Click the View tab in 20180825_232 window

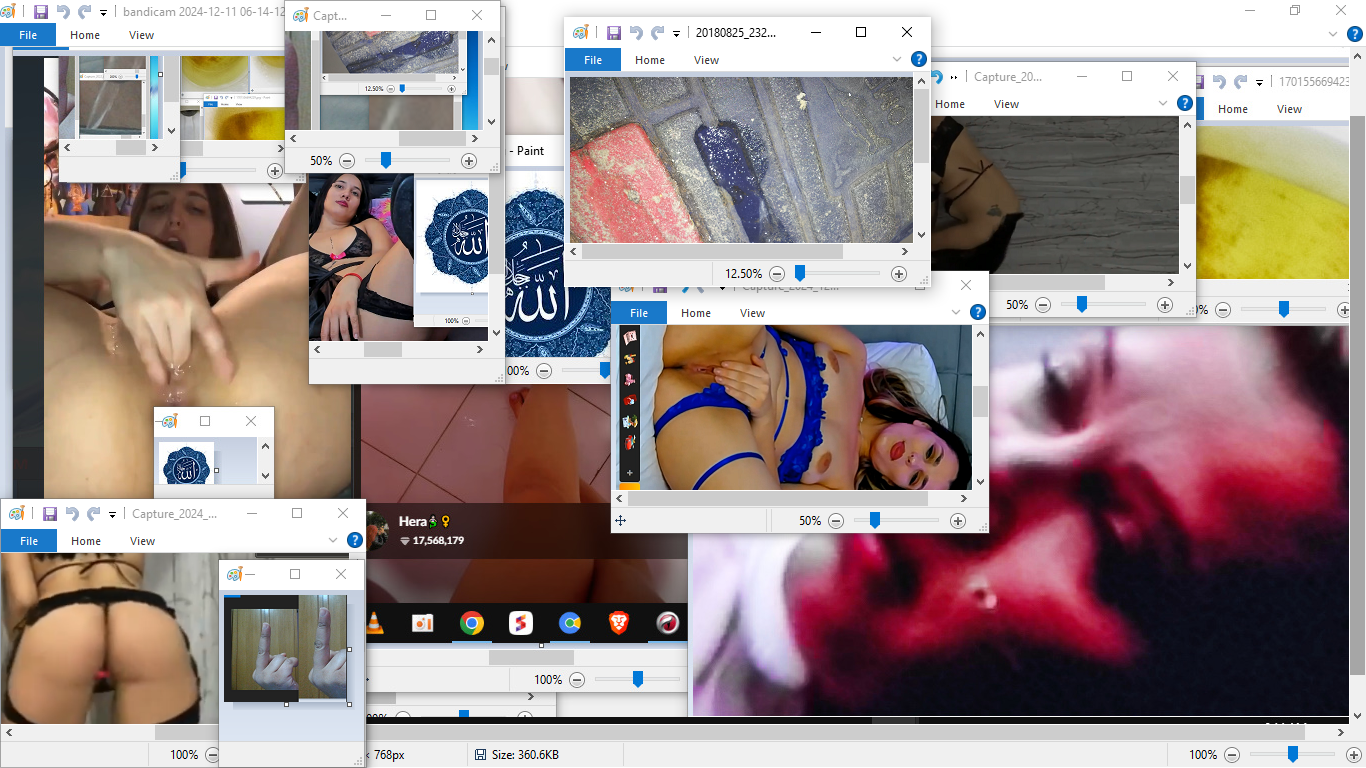click(x=706, y=60)
